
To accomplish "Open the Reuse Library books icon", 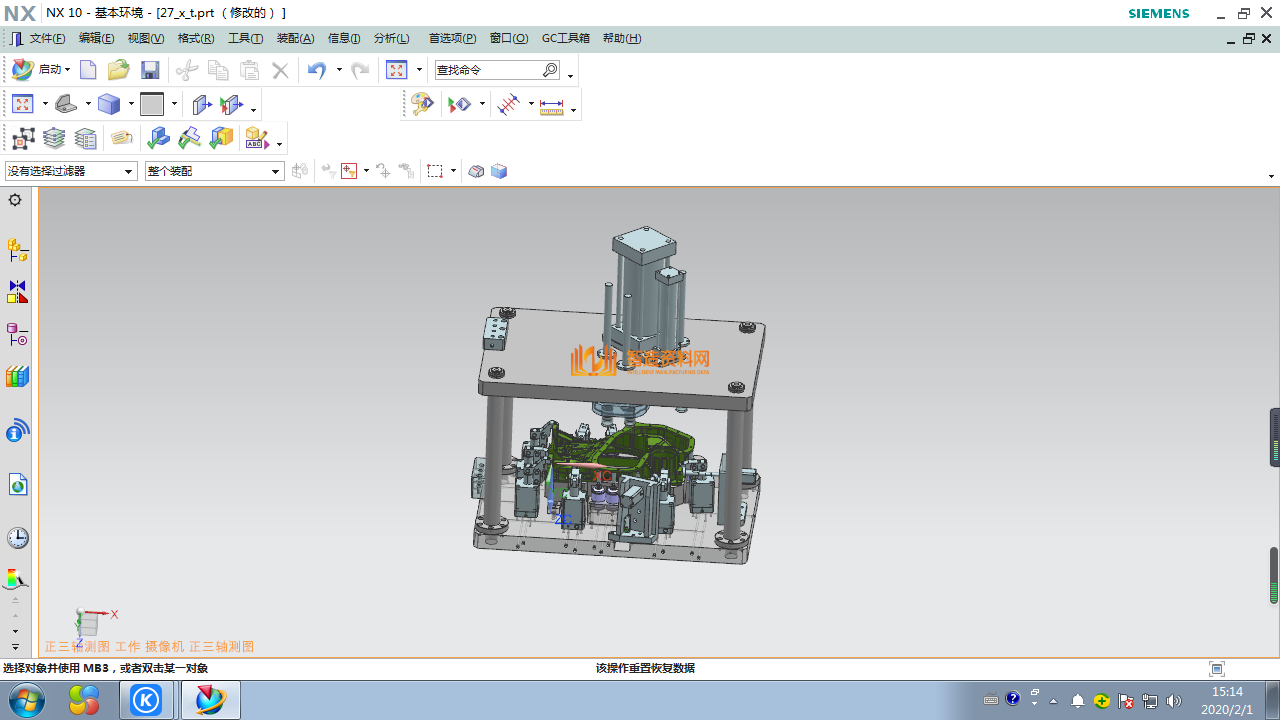I will click(17, 377).
